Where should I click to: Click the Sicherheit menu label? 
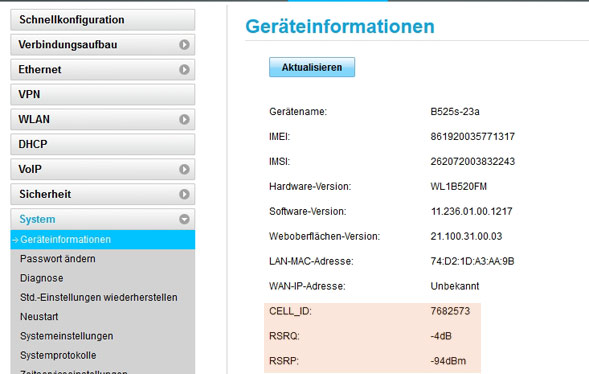click(45, 194)
